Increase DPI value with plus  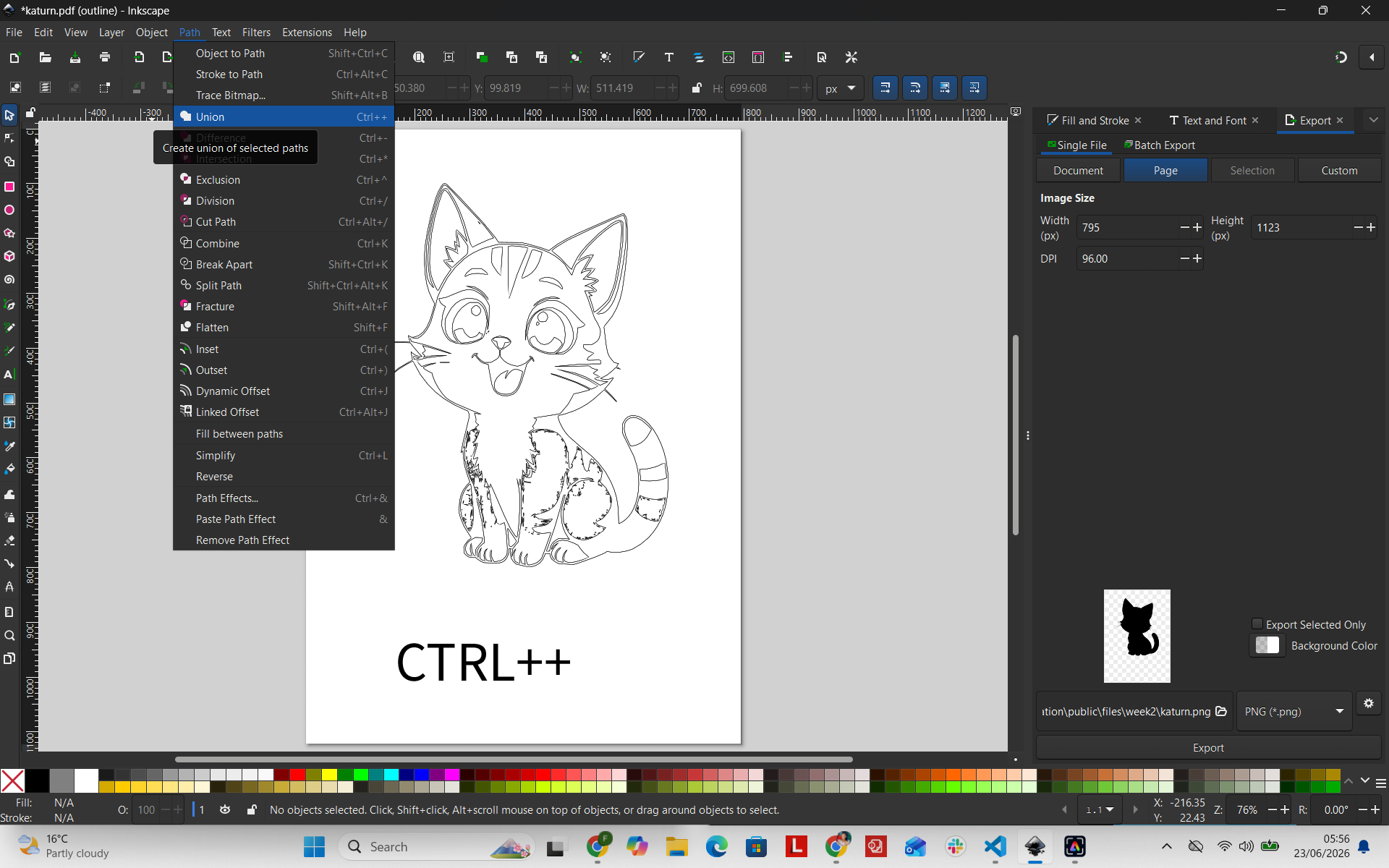(x=1197, y=258)
